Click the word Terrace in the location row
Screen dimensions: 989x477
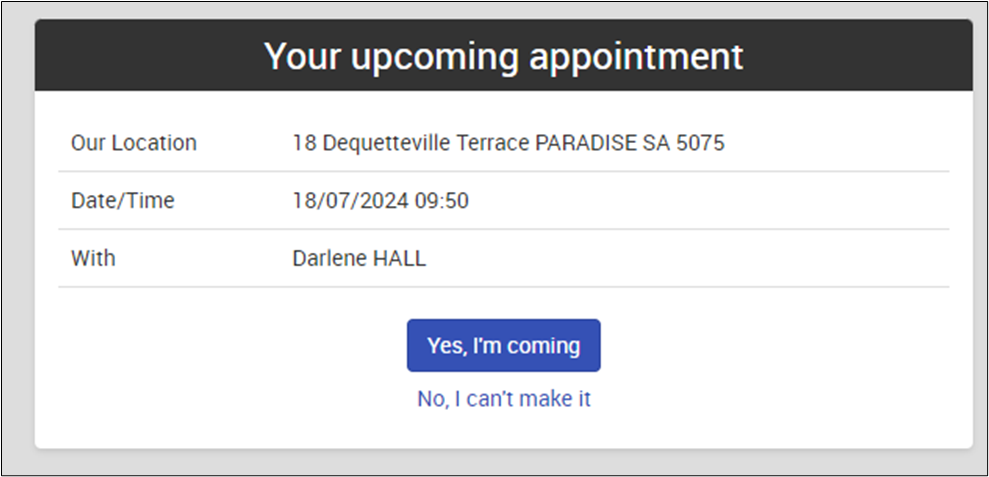[x=492, y=143]
